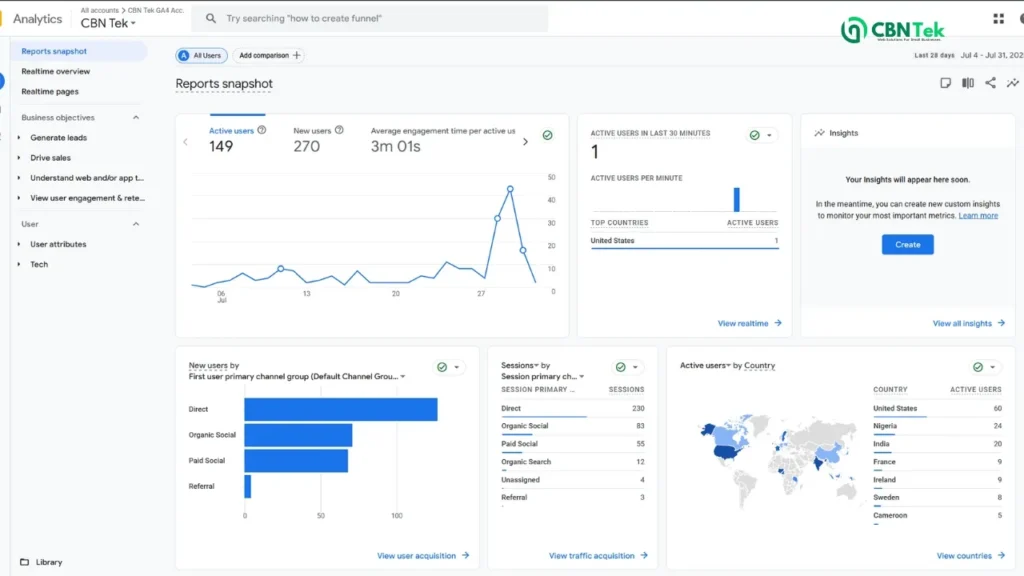Open the Google apps grid icon
Image resolution: width=1024 pixels, height=576 pixels.
[x=999, y=19]
